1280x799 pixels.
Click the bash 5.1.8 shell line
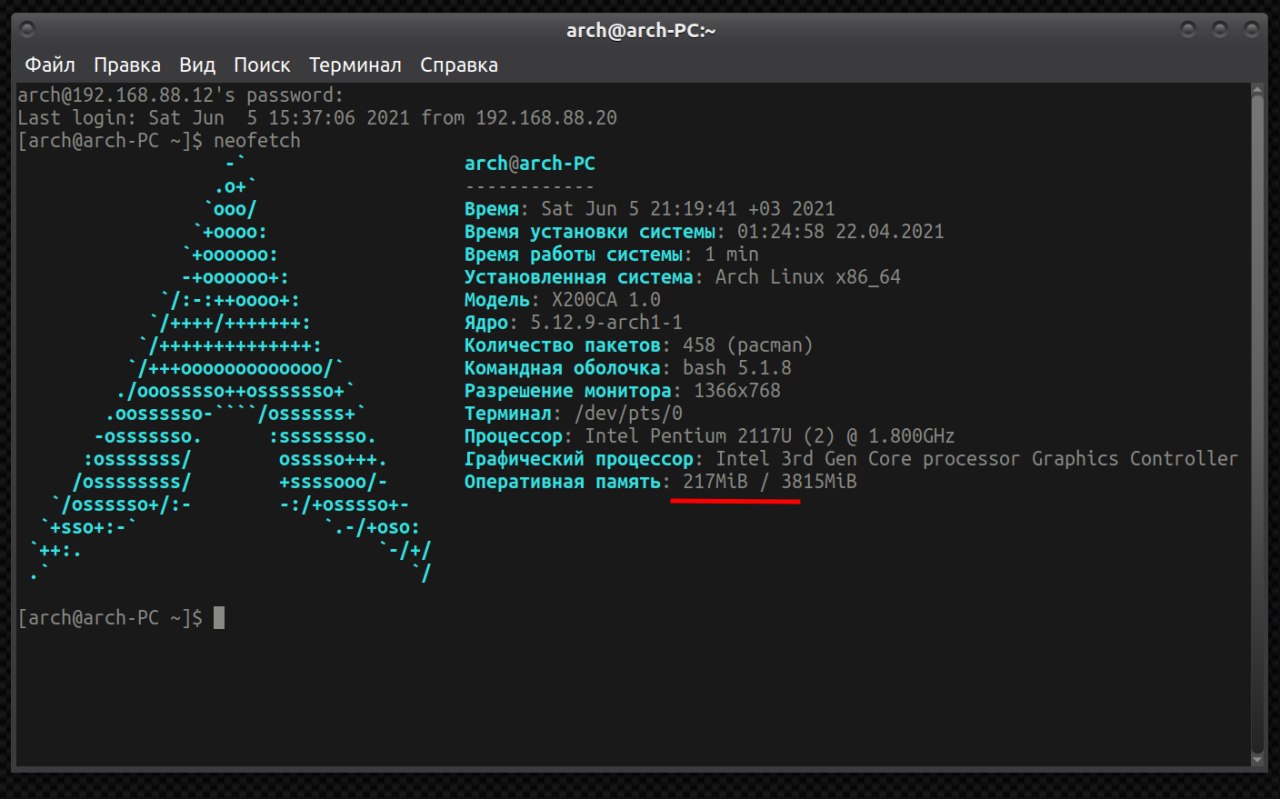(628, 368)
